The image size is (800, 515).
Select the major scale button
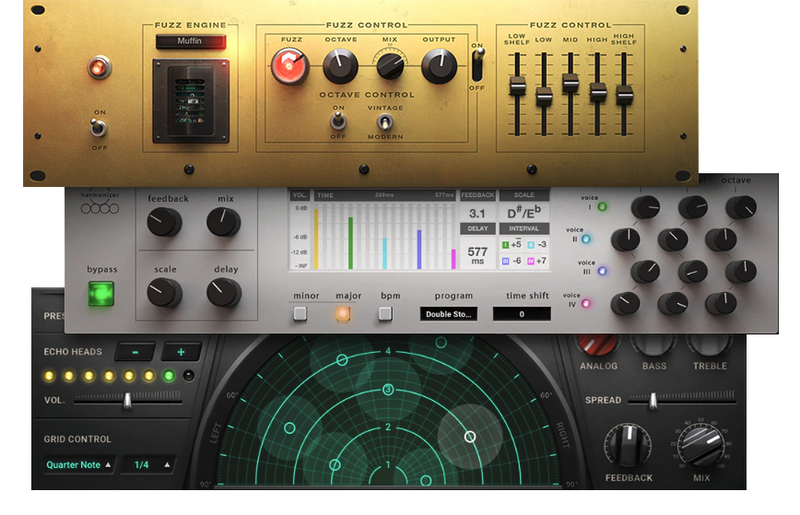tap(343, 313)
